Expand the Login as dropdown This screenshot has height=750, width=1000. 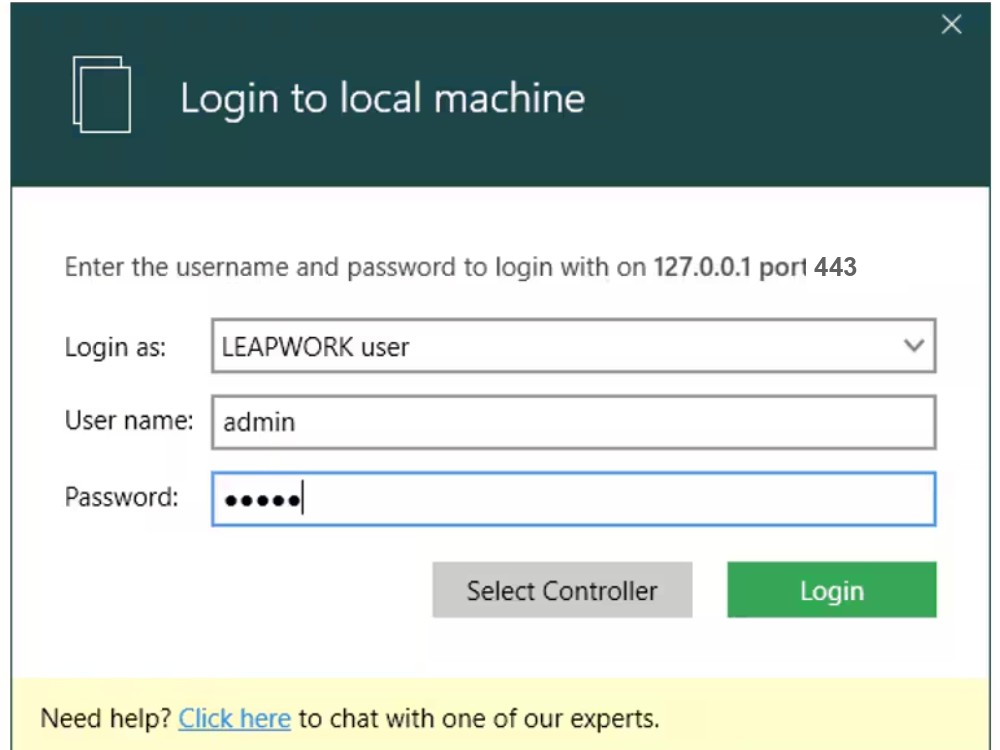tap(573, 346)
